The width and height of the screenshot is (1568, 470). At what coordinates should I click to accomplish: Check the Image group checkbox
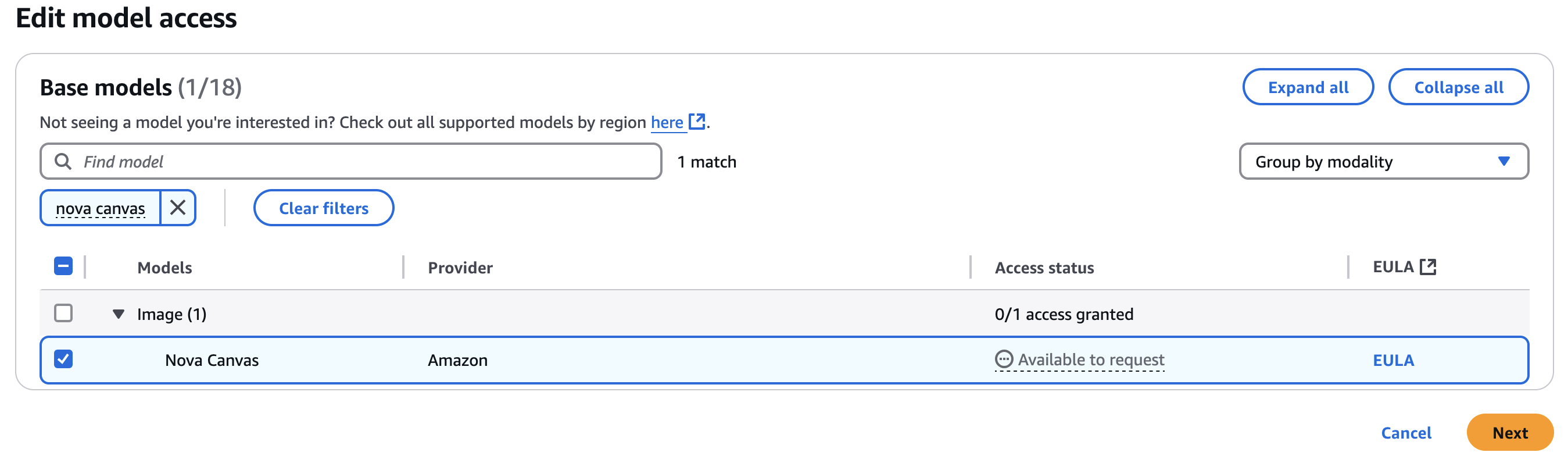pos(63,314)
